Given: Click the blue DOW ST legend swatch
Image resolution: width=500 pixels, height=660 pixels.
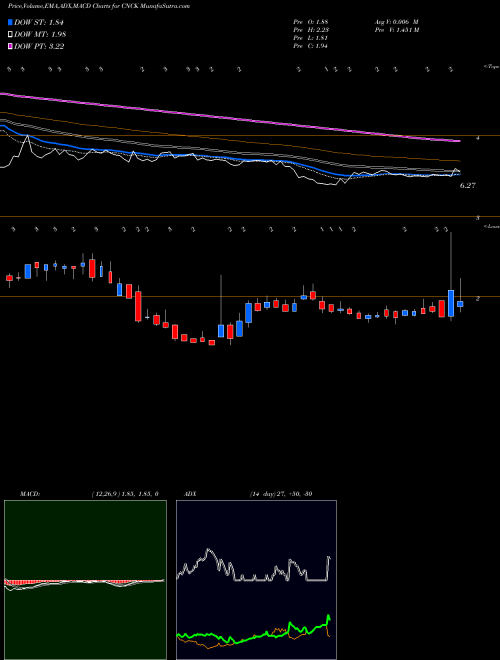Looking at the screenshot, I should [10, 22].
